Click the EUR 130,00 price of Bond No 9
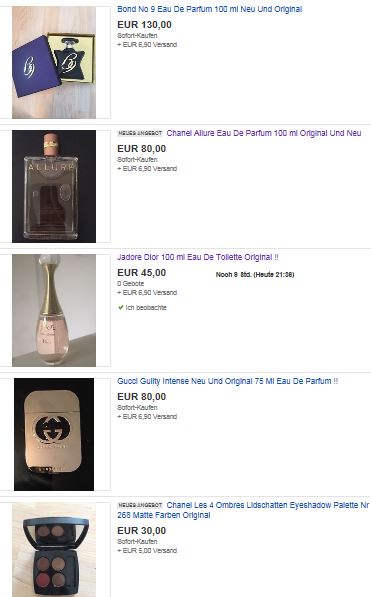The image size is (371, 597). [x=144, y=25]
